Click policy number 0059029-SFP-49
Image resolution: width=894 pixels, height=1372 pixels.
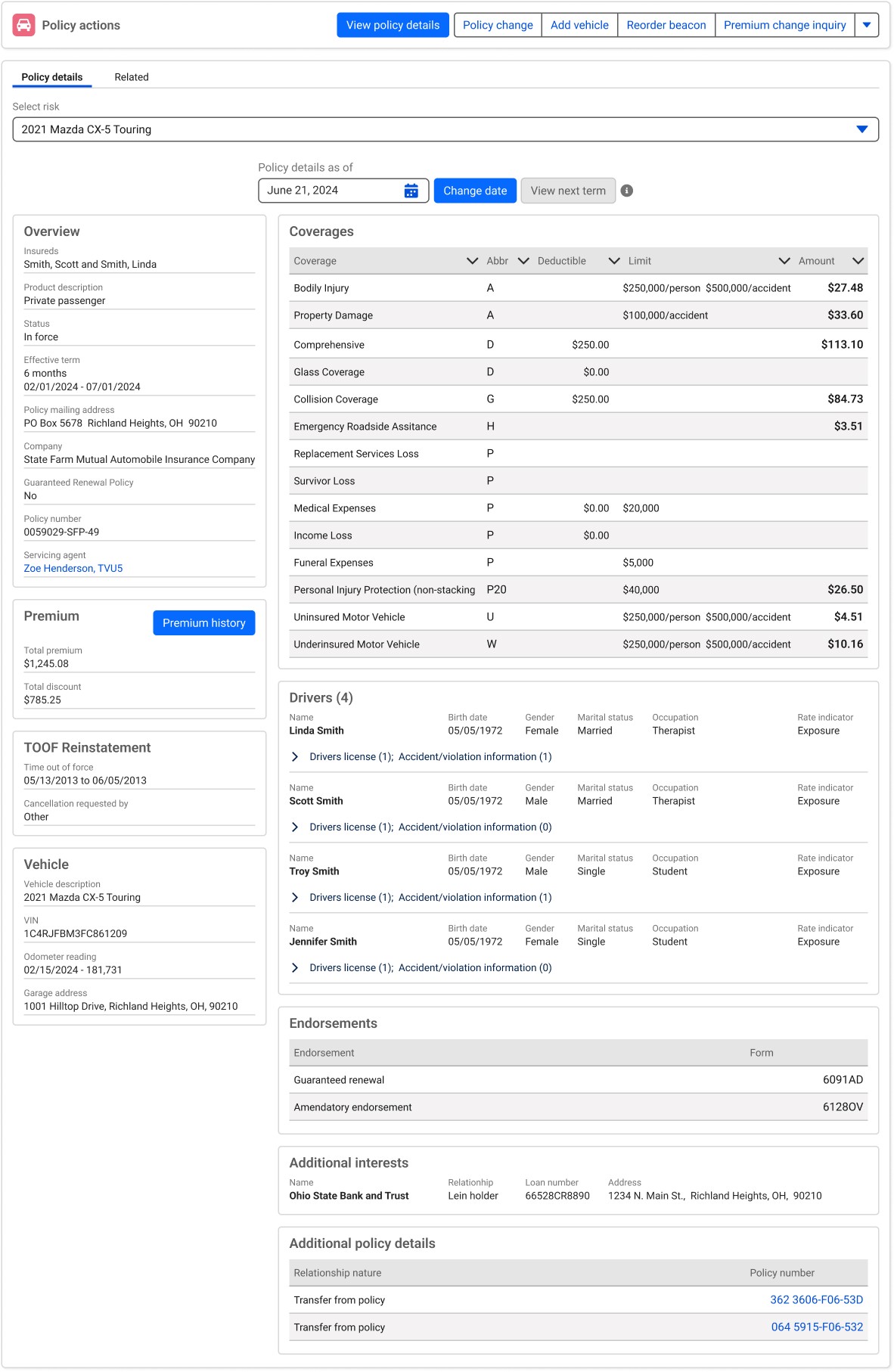[61, 532]
